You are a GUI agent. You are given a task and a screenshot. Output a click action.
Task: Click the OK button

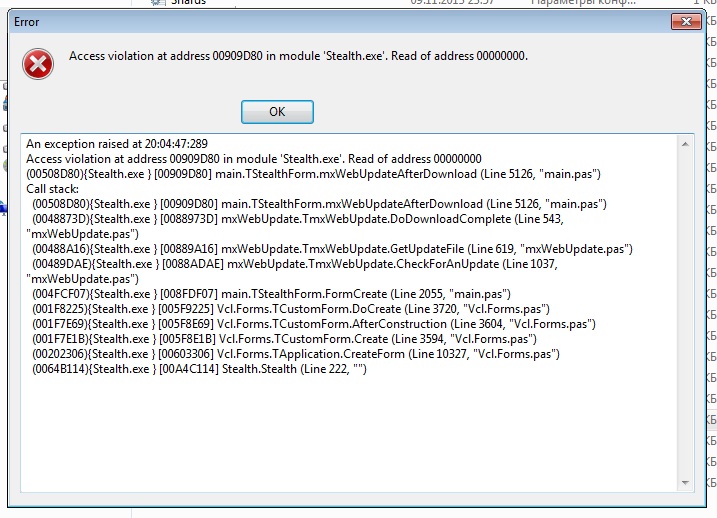point(277,111)
